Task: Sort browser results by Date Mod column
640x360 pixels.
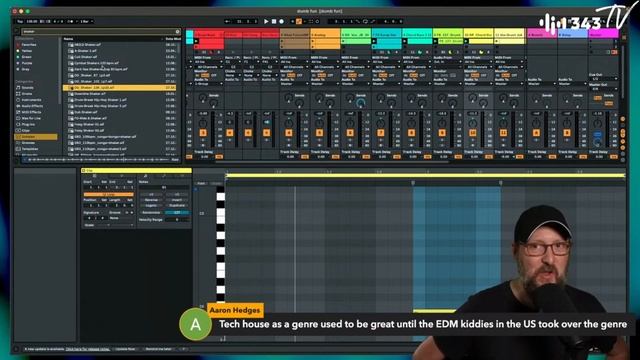Action: tap(173, 39)
